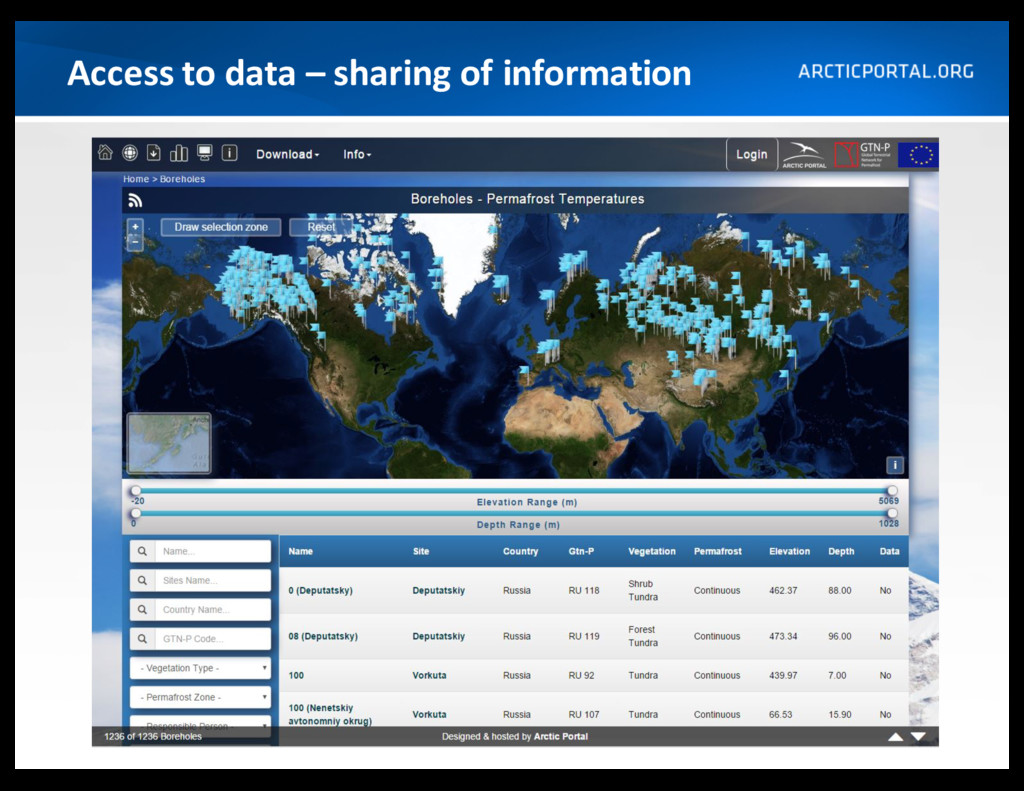Click the GTN-P logo
The image size is (1024, 791).
pos(863,155)
